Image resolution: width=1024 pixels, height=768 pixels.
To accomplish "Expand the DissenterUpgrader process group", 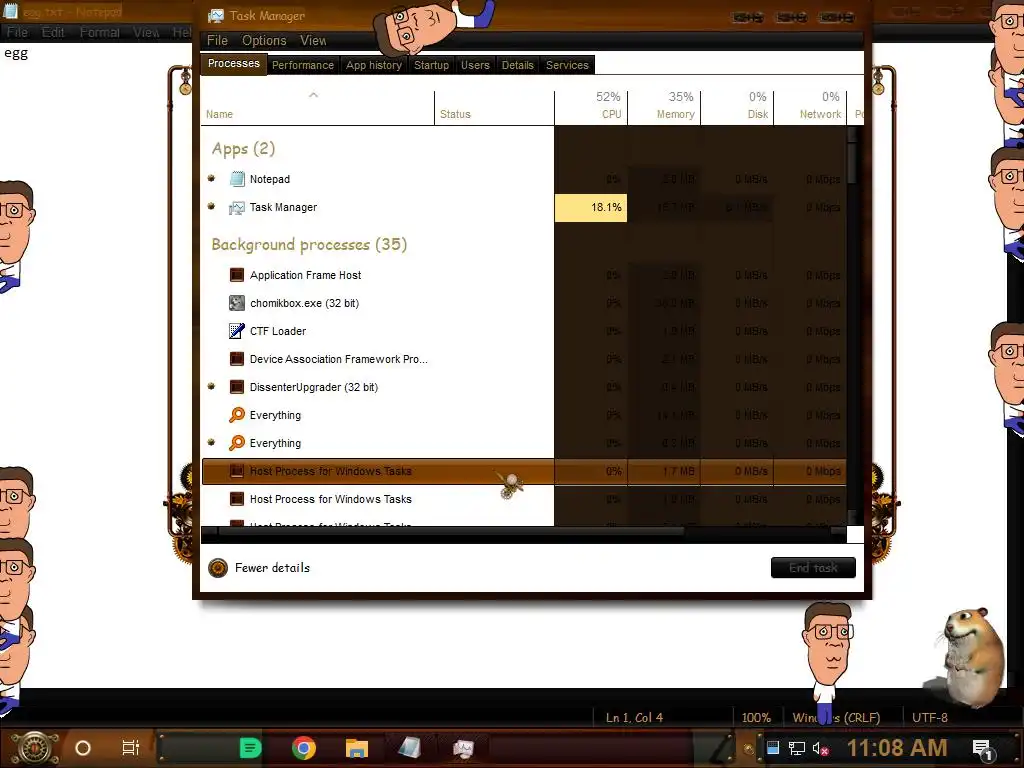I will [211, 386].
